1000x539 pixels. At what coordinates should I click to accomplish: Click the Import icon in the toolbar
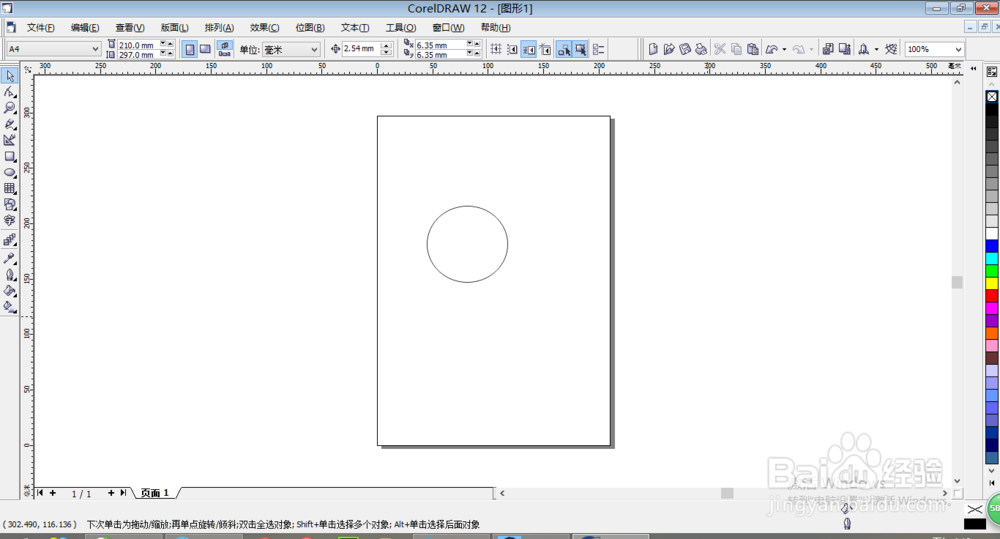click(x=828, y=49)
